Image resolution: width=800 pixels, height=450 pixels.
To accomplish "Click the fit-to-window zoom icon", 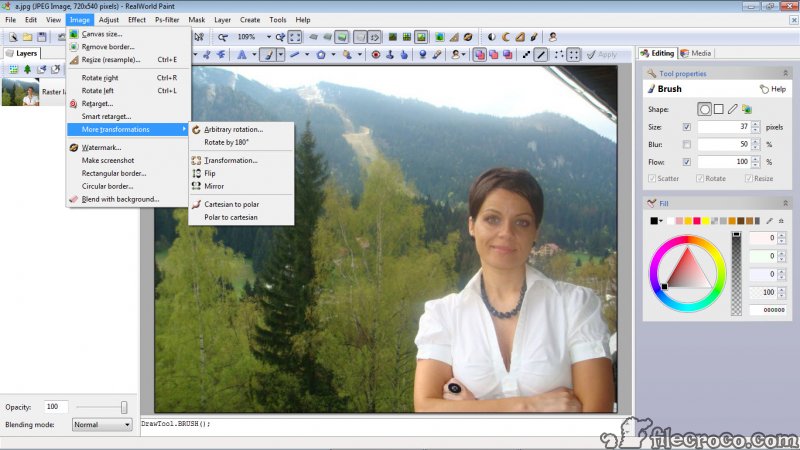I will (x=295, y=37).
